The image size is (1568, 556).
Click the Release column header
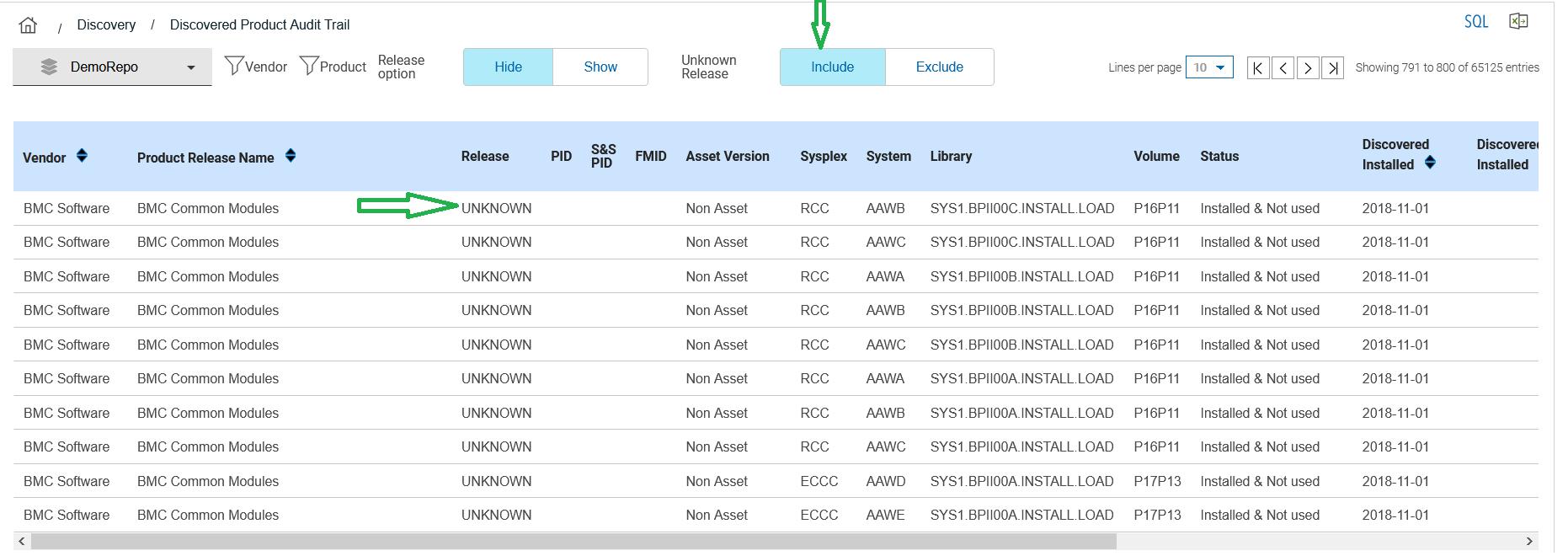click(x=485, y=157)
